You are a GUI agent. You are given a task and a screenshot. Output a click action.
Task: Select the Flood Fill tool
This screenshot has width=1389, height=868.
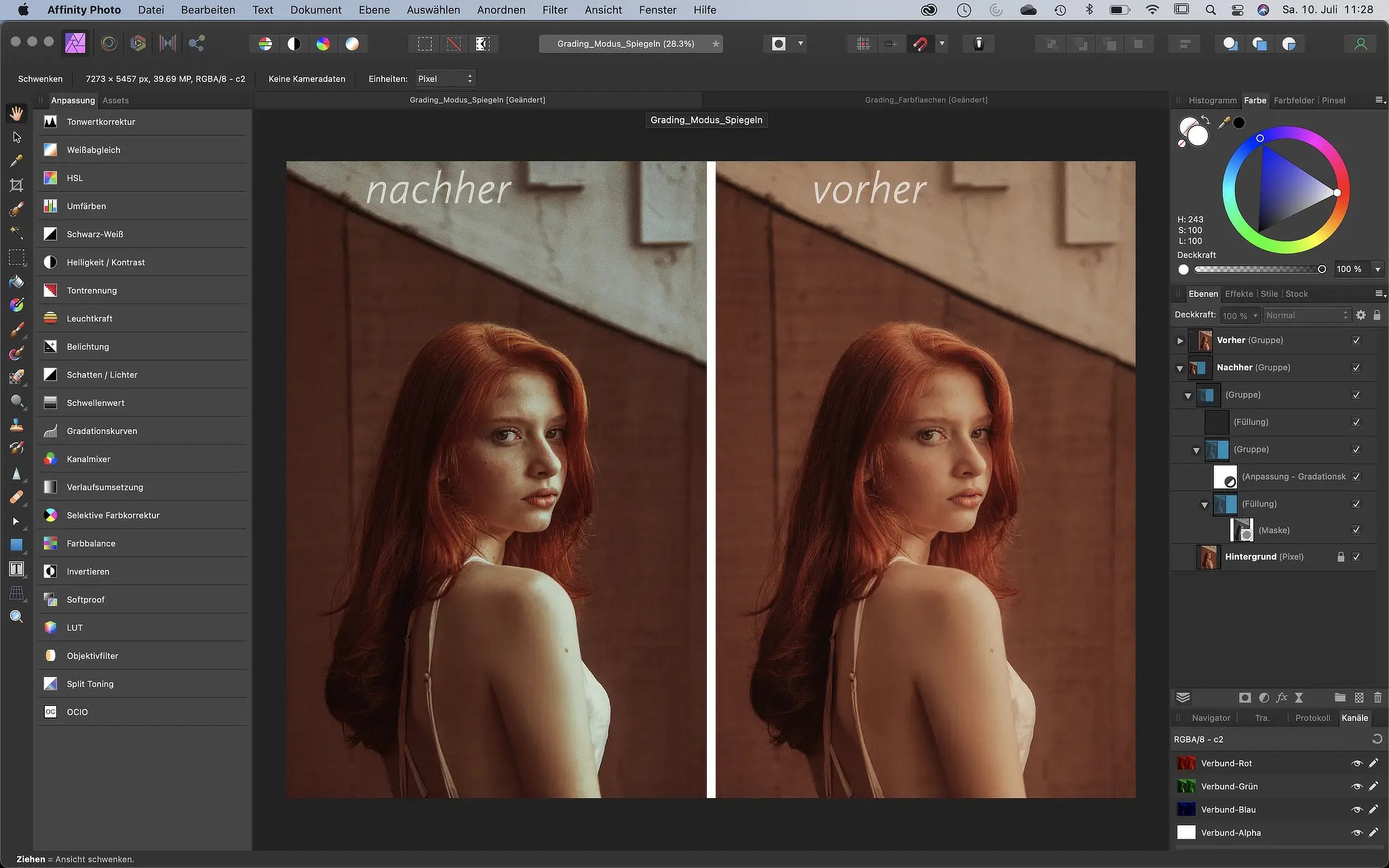[x=16, y=281]
